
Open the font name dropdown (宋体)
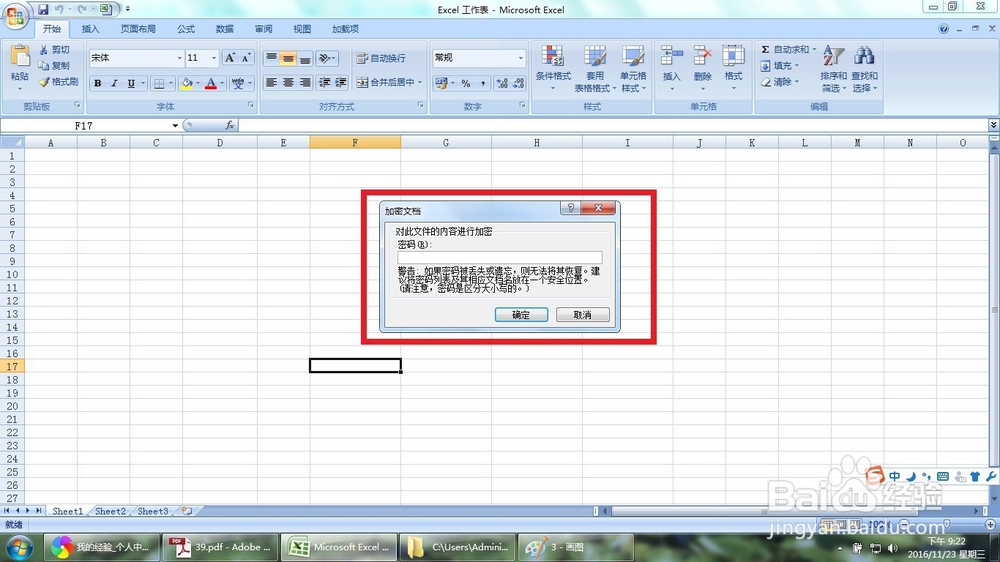(179, 58)
